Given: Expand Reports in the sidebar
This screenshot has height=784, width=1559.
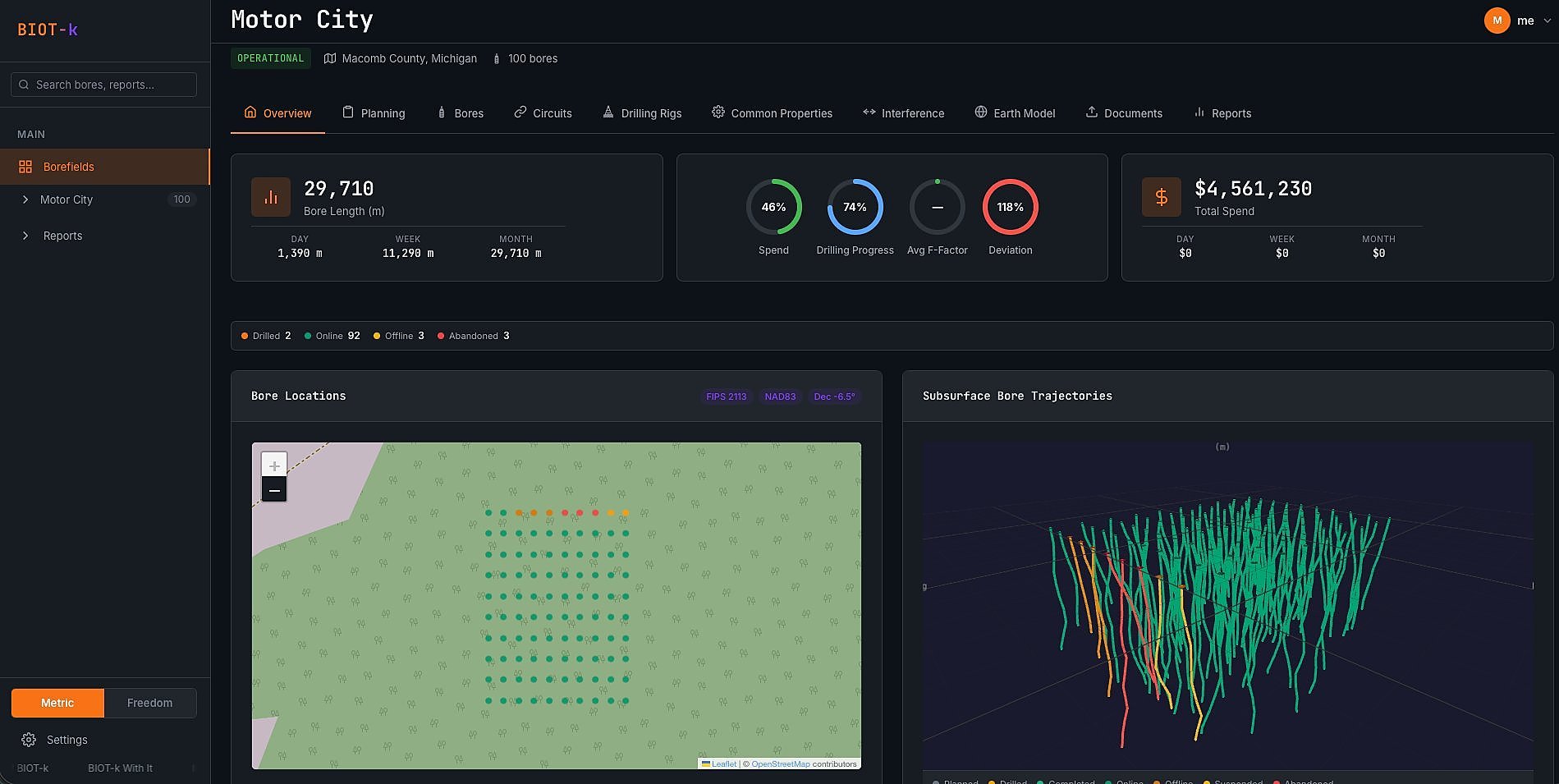Looking at the screenshot, I should point(25,236).
